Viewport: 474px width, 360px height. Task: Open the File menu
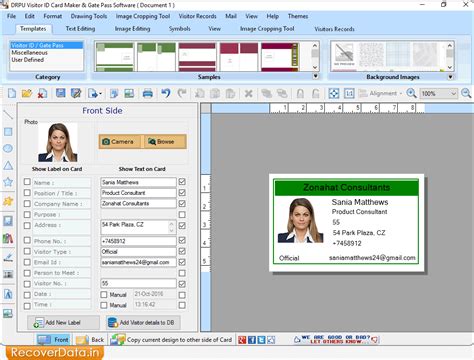pos(11,16)
